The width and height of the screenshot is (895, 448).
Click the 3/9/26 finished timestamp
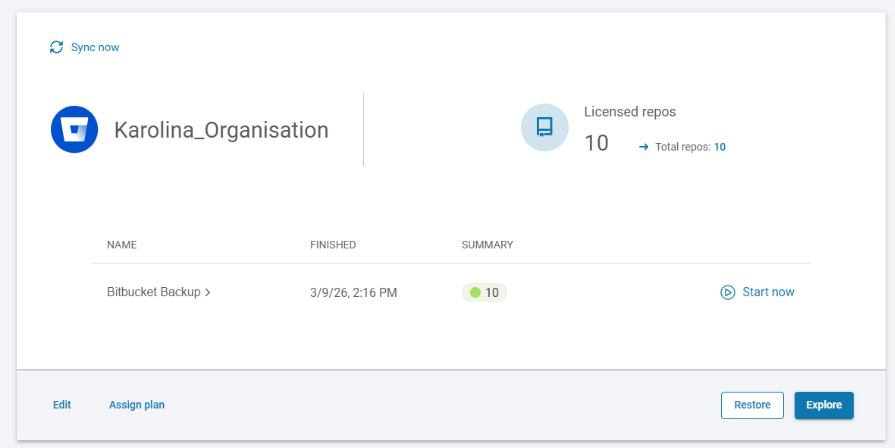[x=354, y=293]
